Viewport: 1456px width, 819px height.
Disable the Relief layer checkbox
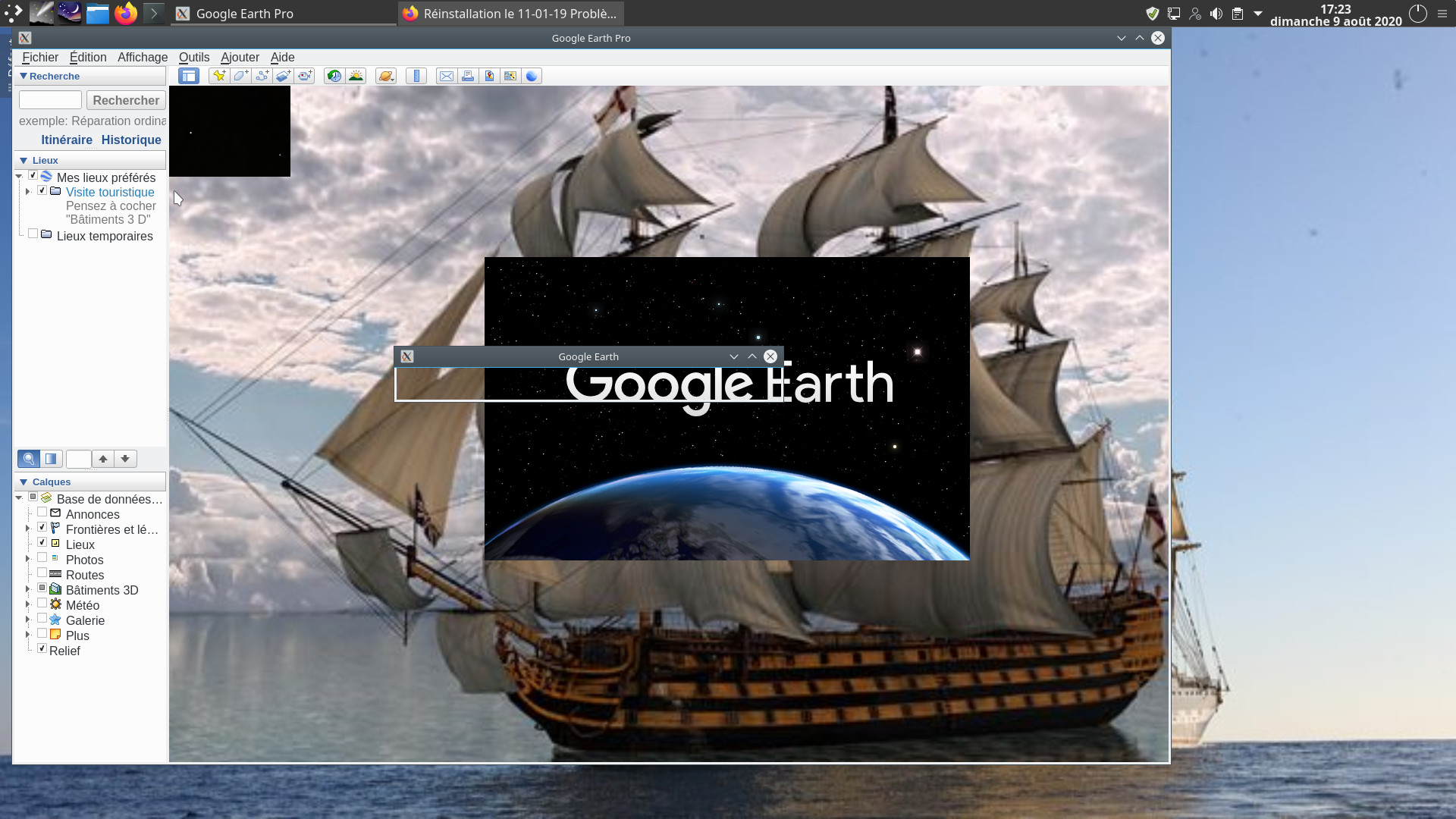(42, 649)
